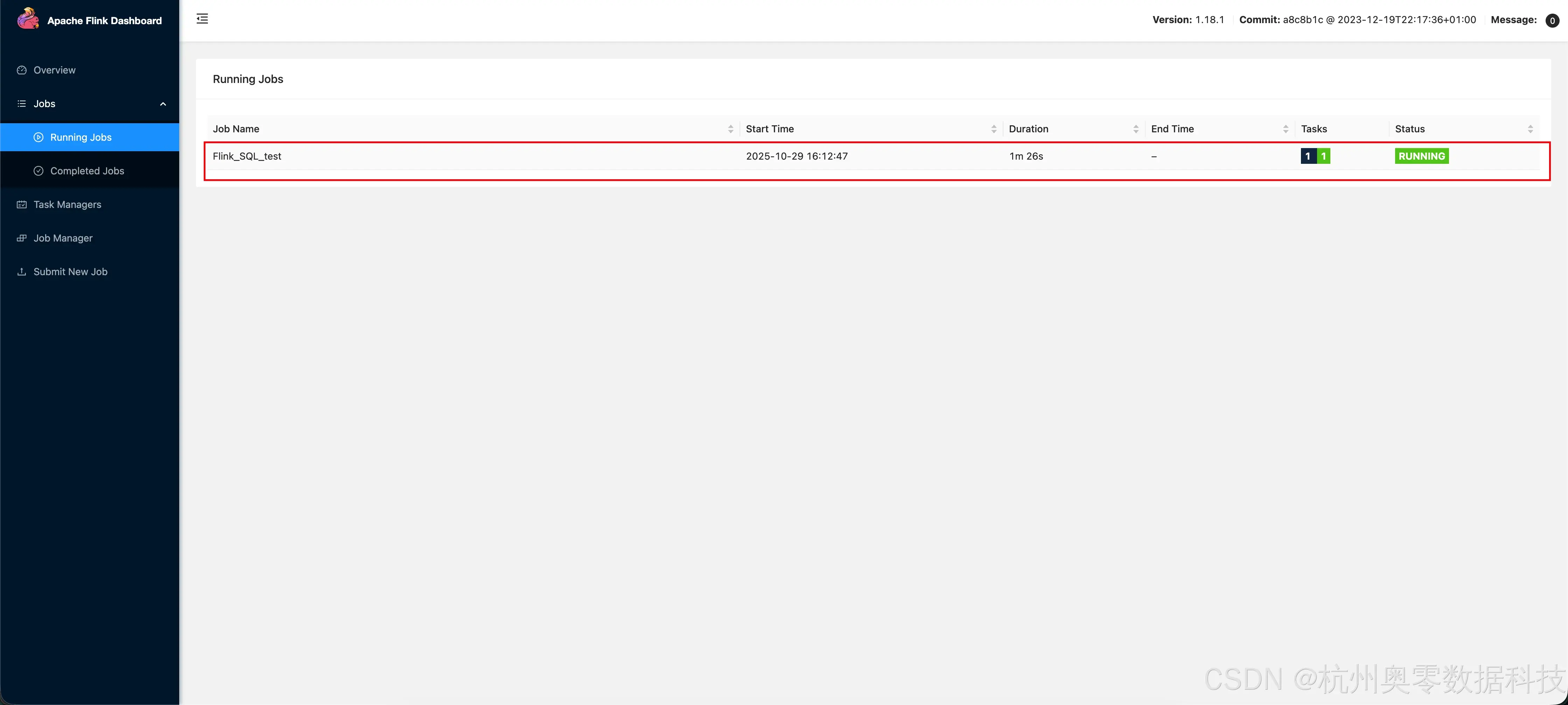1568x705 pixels.
Task: Click the Job Manager icon
Action: pos(22,238)
